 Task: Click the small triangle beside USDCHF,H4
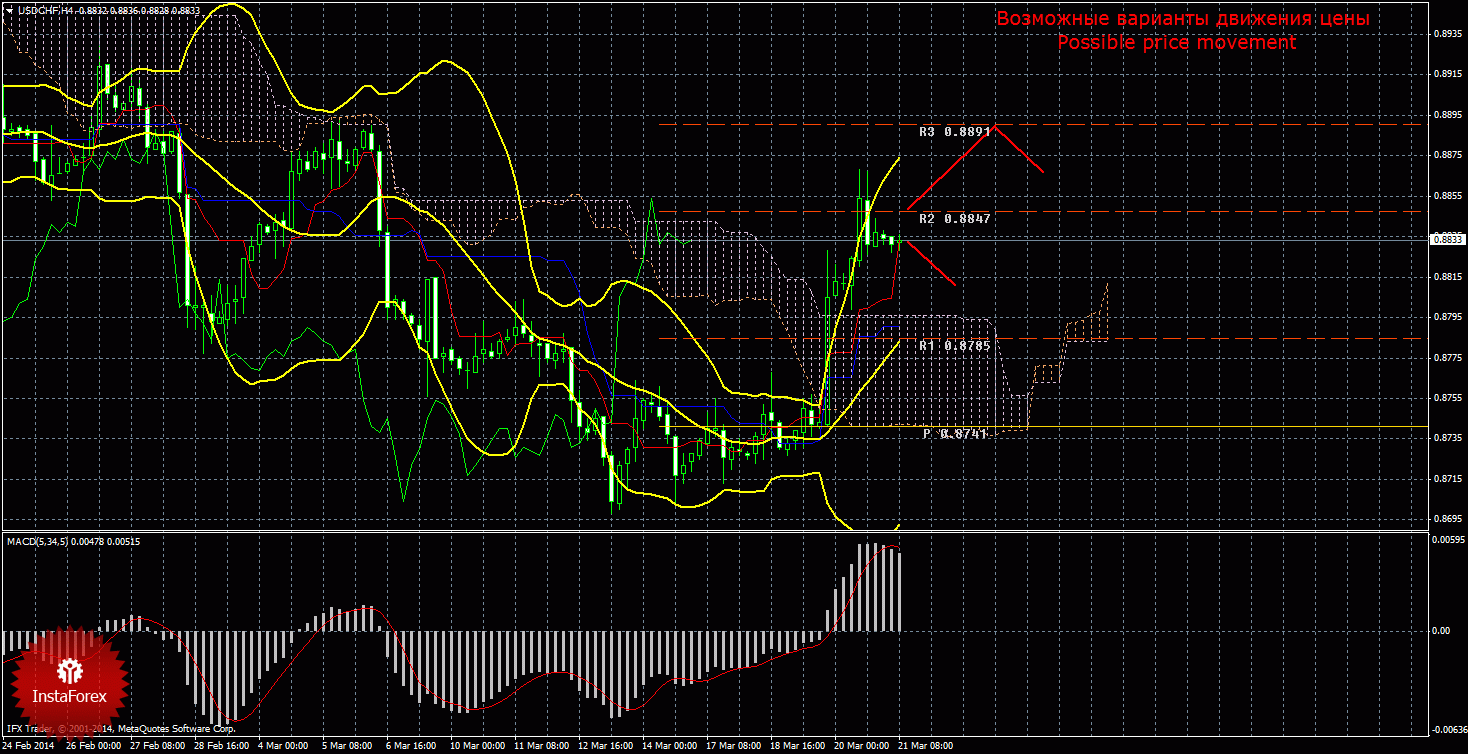pos(9,9)
